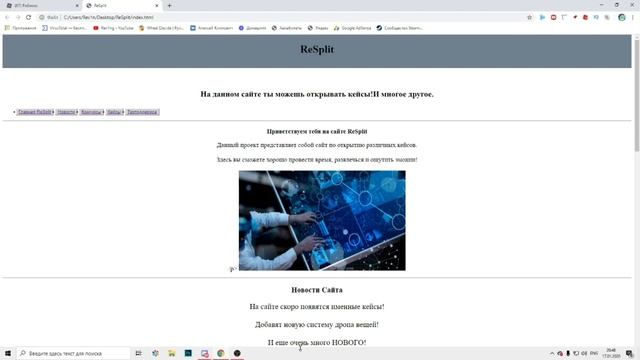
Task: Open the Контакты nav link
Action: (x=91, y=112)
